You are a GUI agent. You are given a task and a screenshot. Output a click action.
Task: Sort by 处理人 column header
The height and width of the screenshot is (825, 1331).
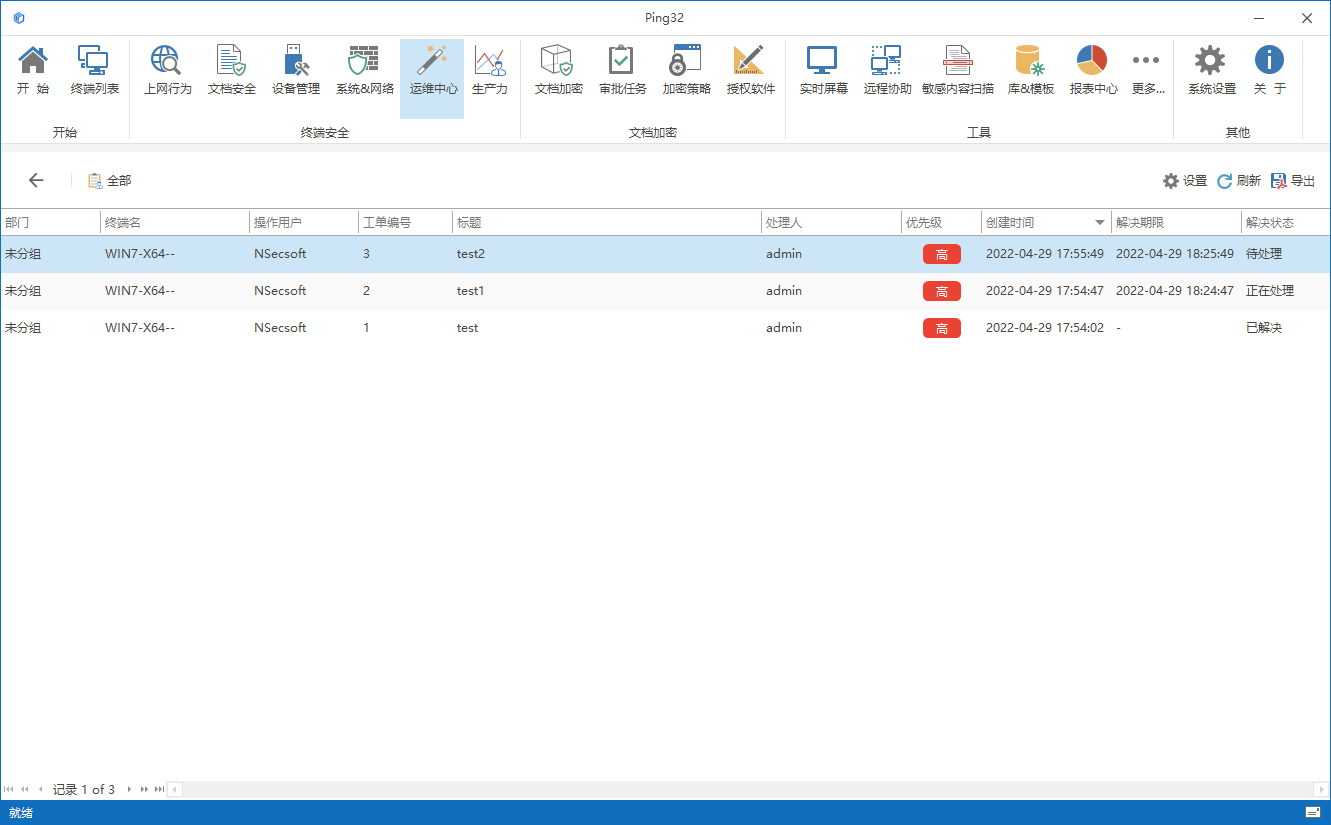coord(831,222)
